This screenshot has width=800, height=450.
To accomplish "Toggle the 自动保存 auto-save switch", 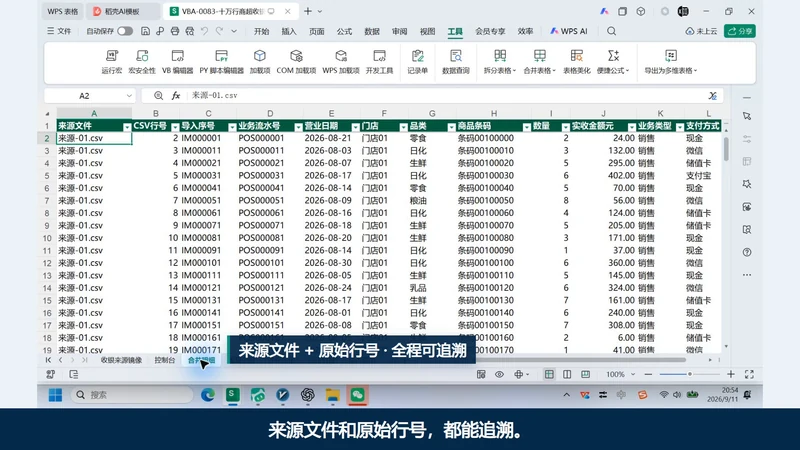I will 124,31.
